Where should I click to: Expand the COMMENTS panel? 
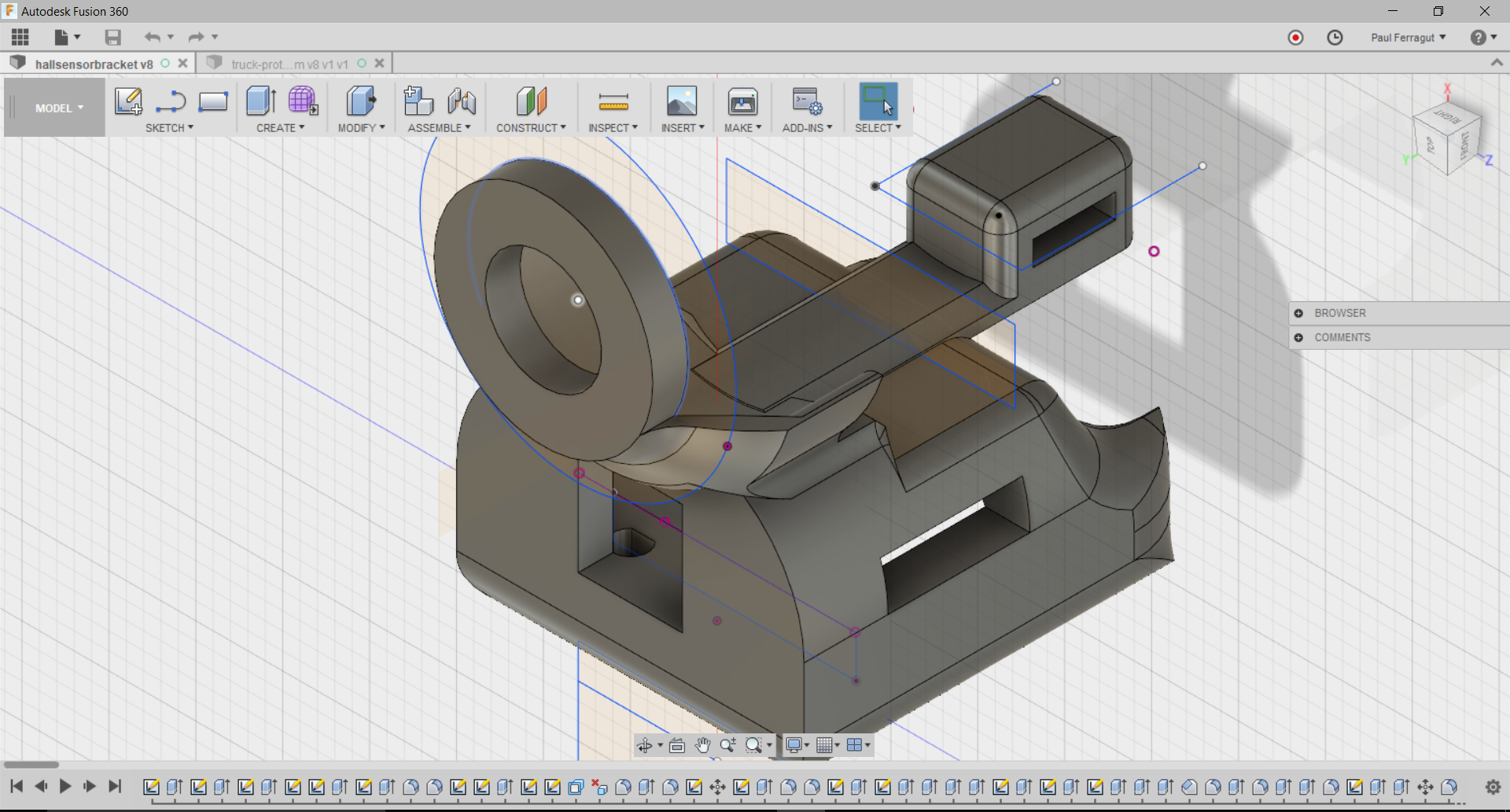[x=1298, y=337]
